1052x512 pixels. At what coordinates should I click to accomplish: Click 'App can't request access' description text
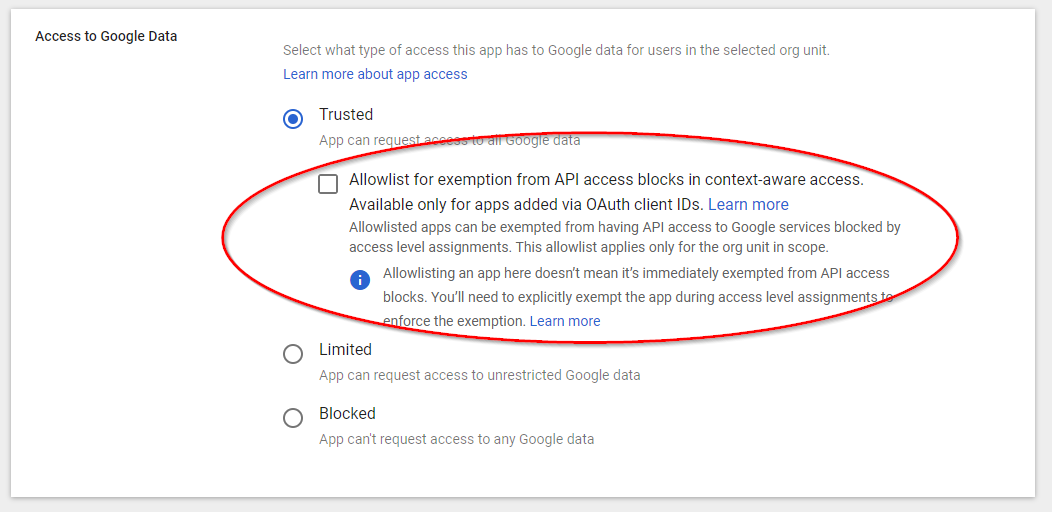pos(456,439)
